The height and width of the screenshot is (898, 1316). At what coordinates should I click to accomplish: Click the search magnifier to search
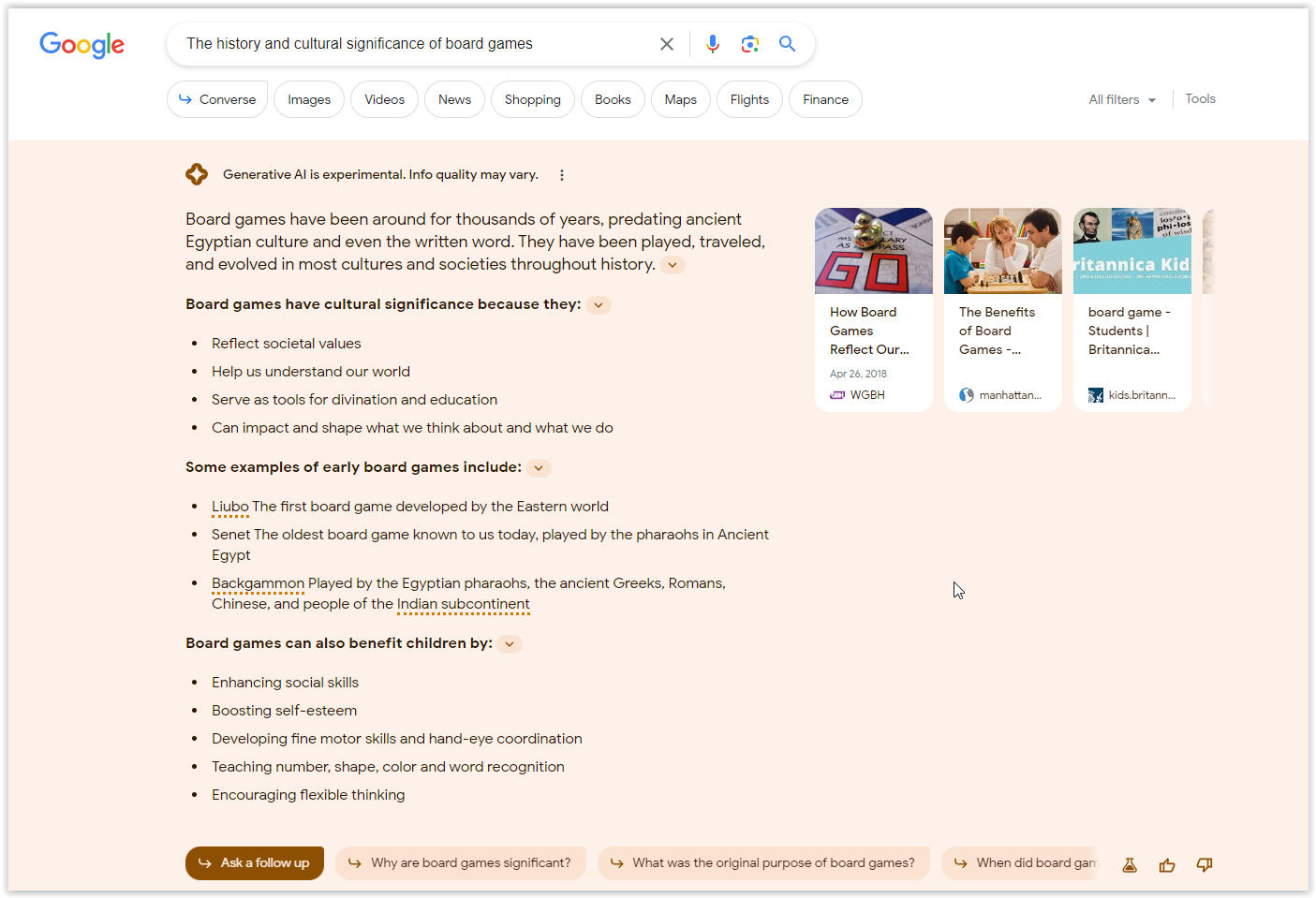(787, 43)
